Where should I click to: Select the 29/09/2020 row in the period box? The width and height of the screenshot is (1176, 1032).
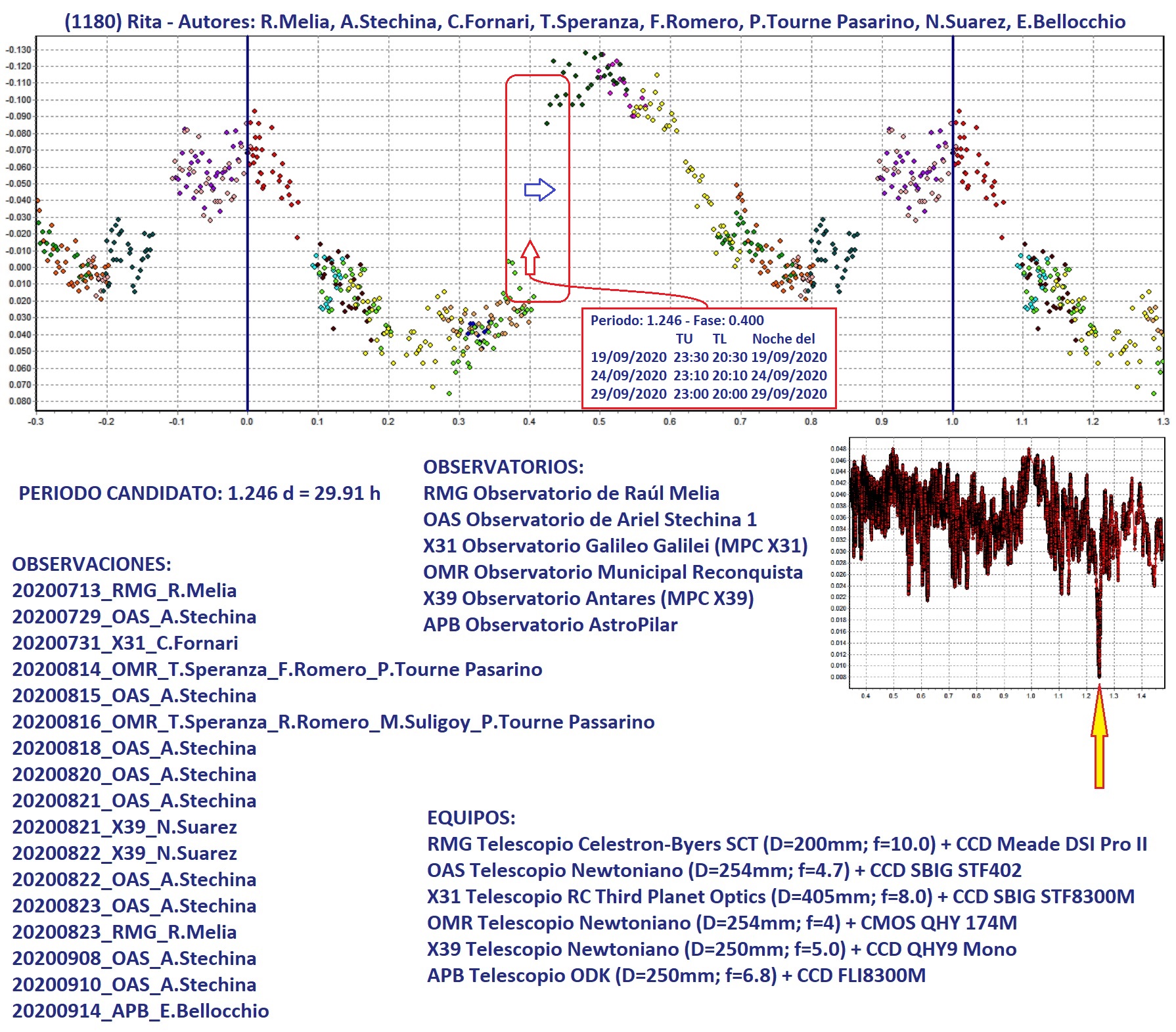coord(708,394)
